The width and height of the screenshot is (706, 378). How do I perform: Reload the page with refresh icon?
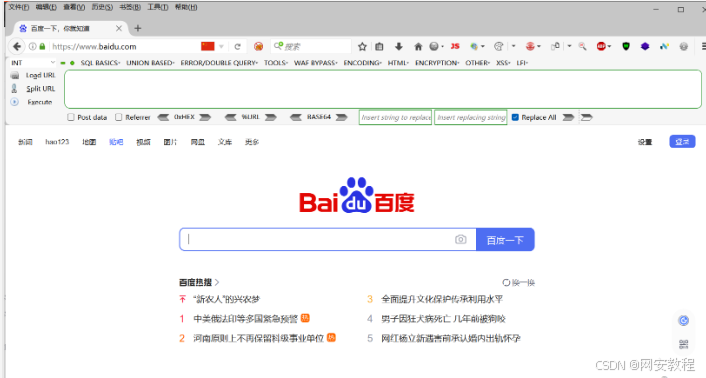pos(237,46)
